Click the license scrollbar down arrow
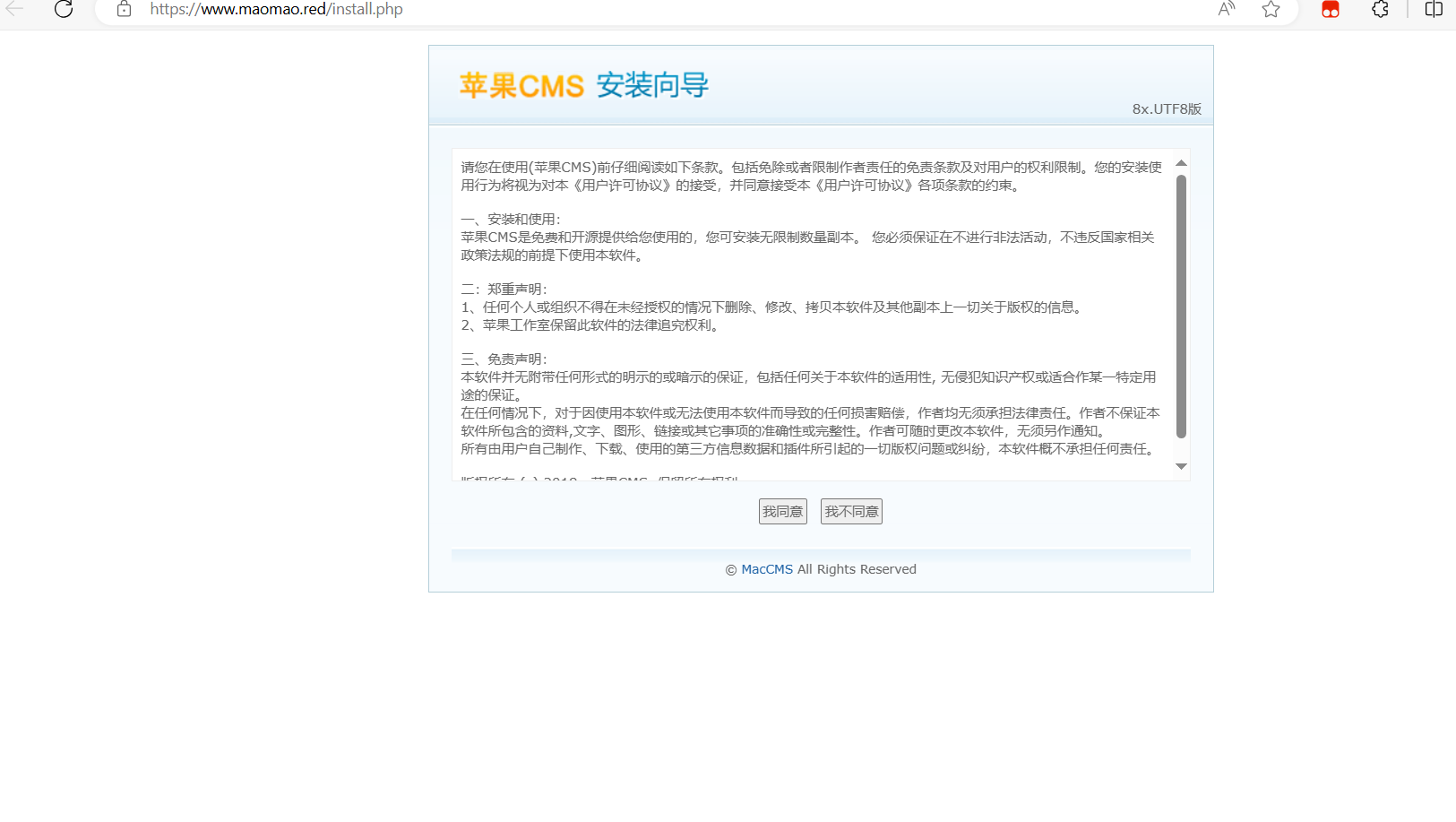Screen dimensions: 1456x822 pyautogui.click(x=1181, y=466)
